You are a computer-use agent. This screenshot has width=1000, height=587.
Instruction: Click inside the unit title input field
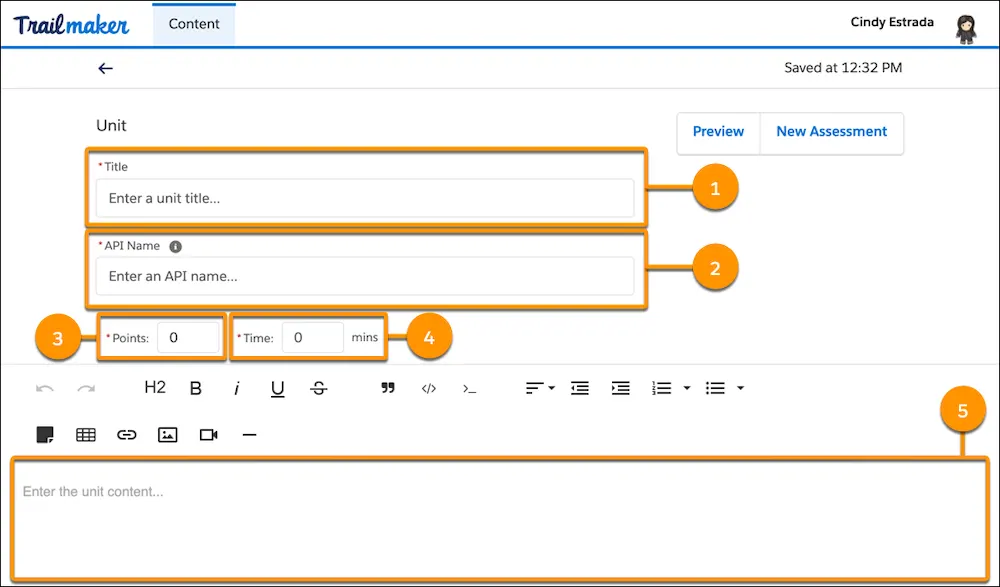point(365,197)
